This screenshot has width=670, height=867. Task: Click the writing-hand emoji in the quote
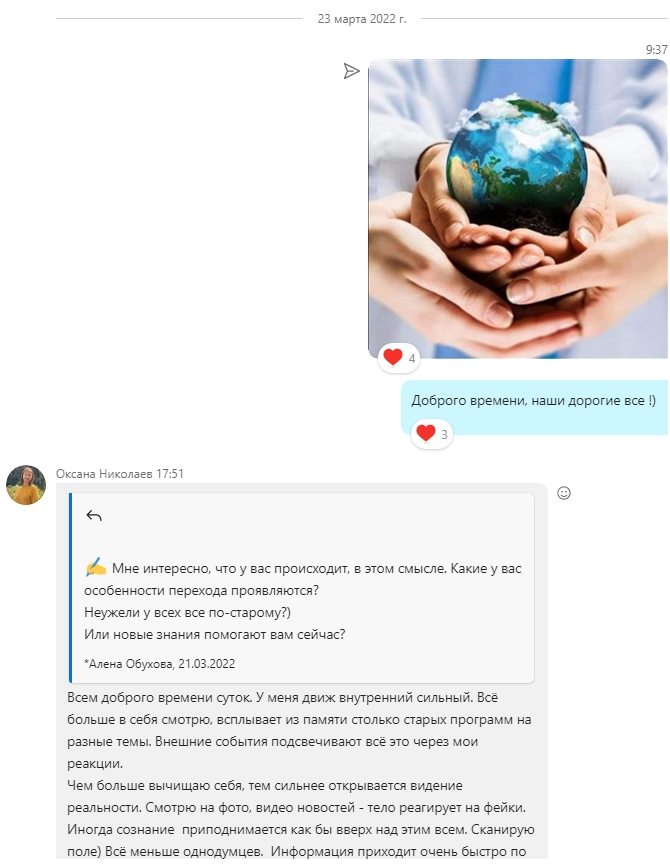96,568
